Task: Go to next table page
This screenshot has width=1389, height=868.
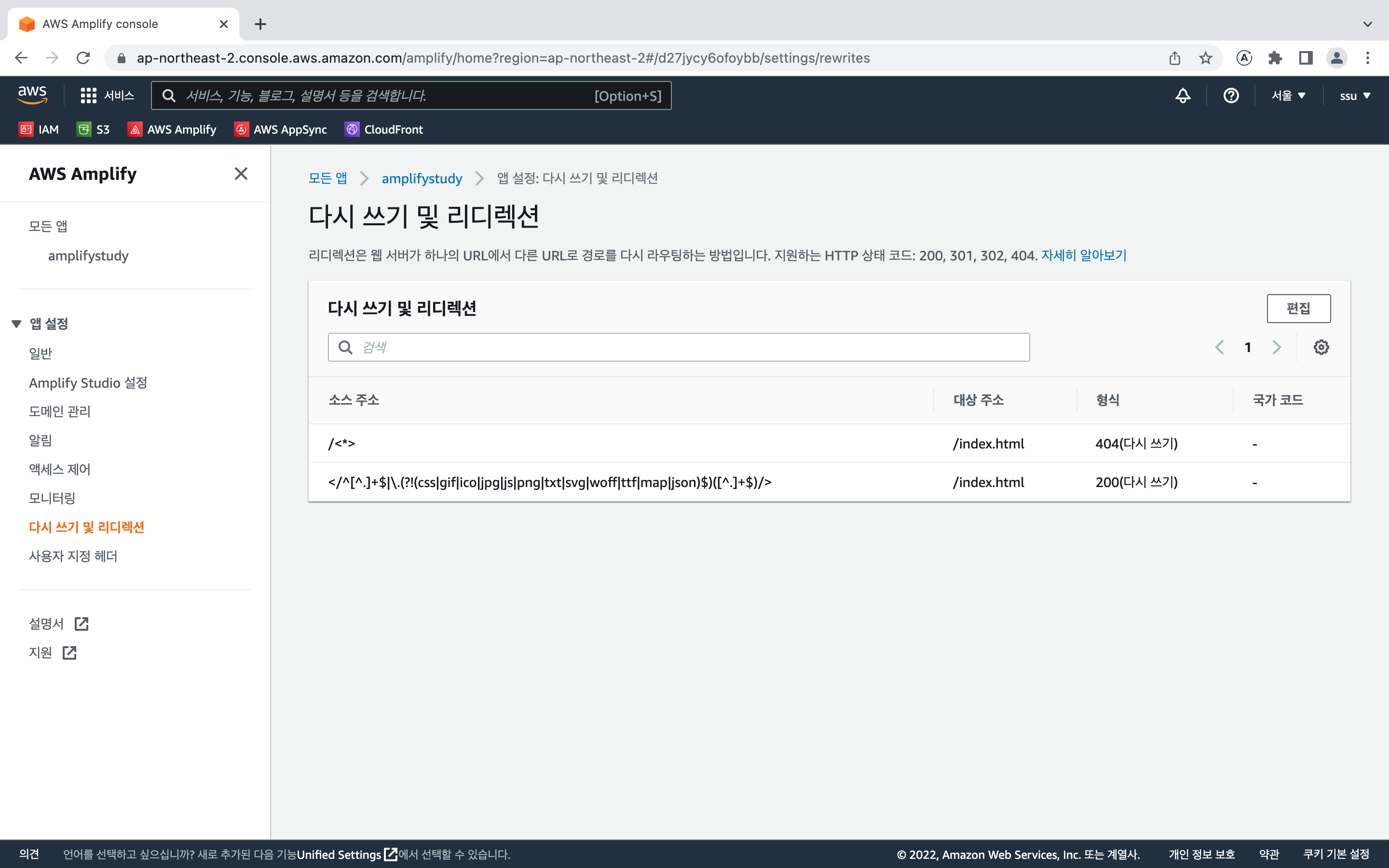Action: [1277, 347]
